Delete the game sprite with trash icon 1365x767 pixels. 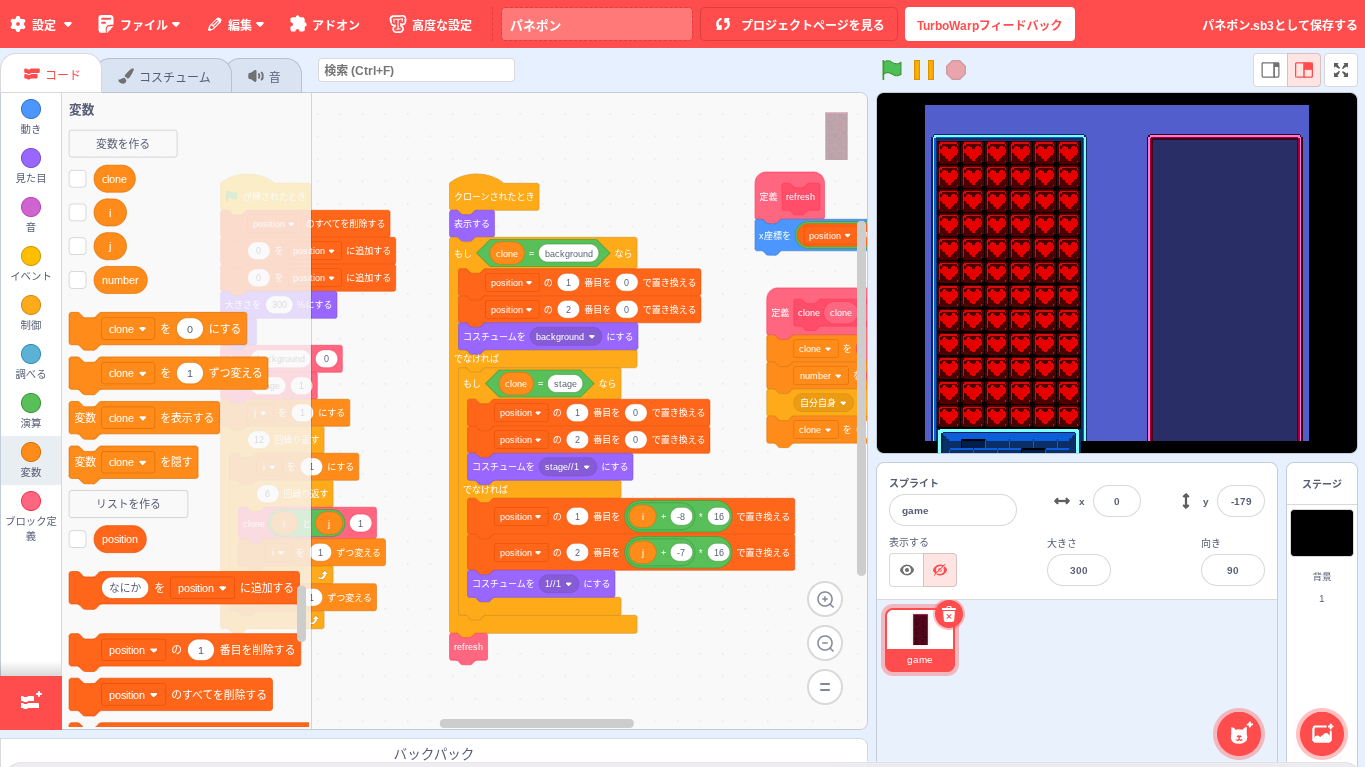(x=949, y=614)
